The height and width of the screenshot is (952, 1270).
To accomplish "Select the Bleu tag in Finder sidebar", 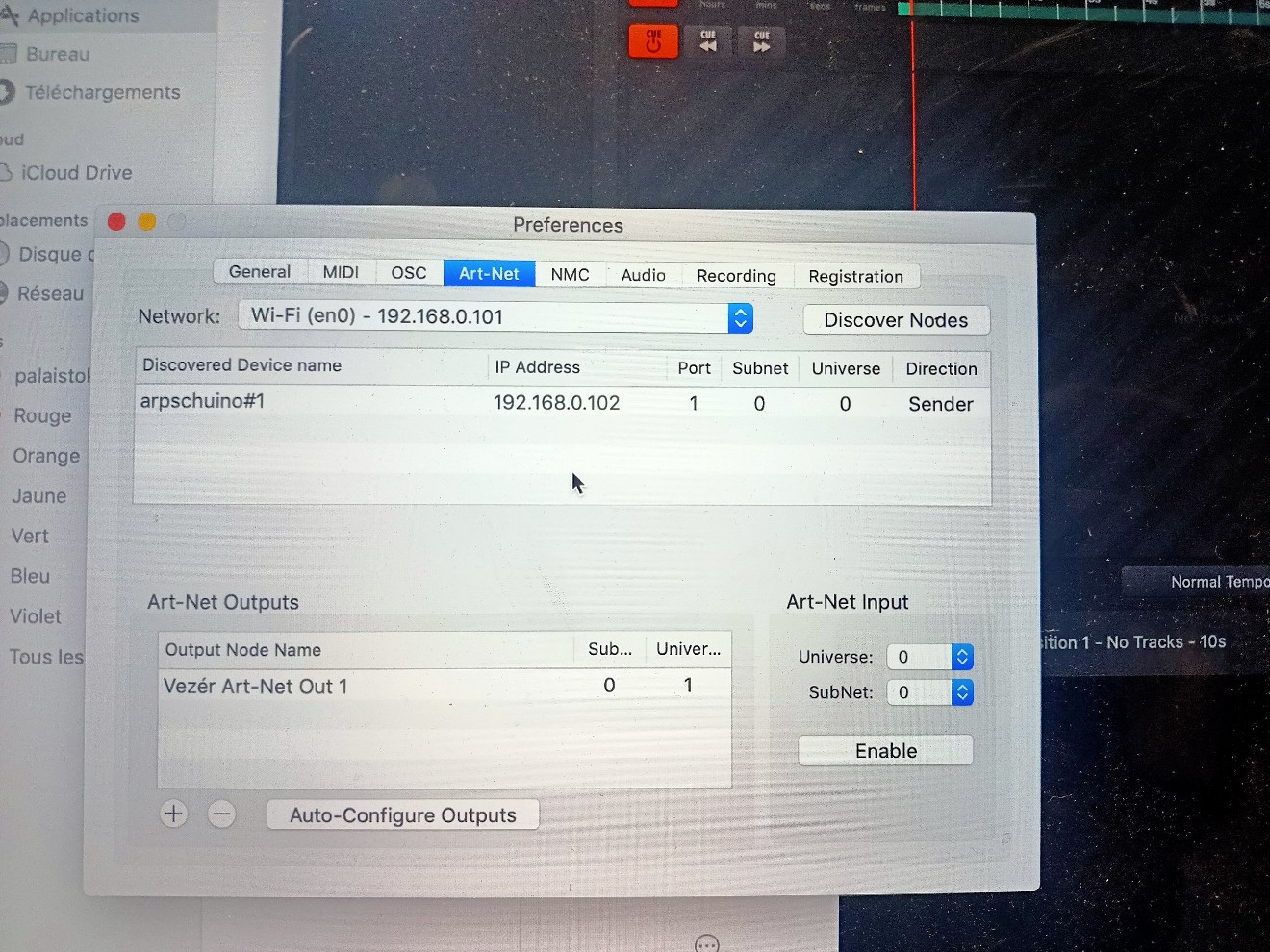I will [x=30, y=576].
